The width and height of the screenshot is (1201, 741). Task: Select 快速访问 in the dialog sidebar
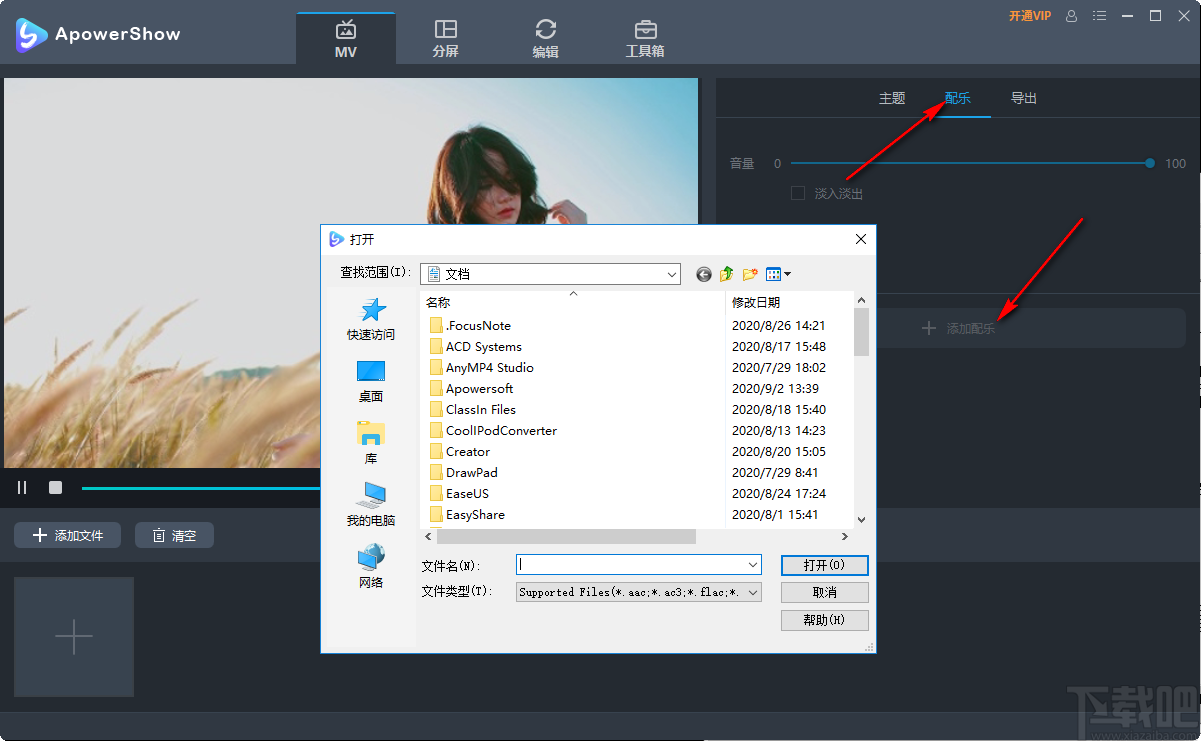(371, 320)
